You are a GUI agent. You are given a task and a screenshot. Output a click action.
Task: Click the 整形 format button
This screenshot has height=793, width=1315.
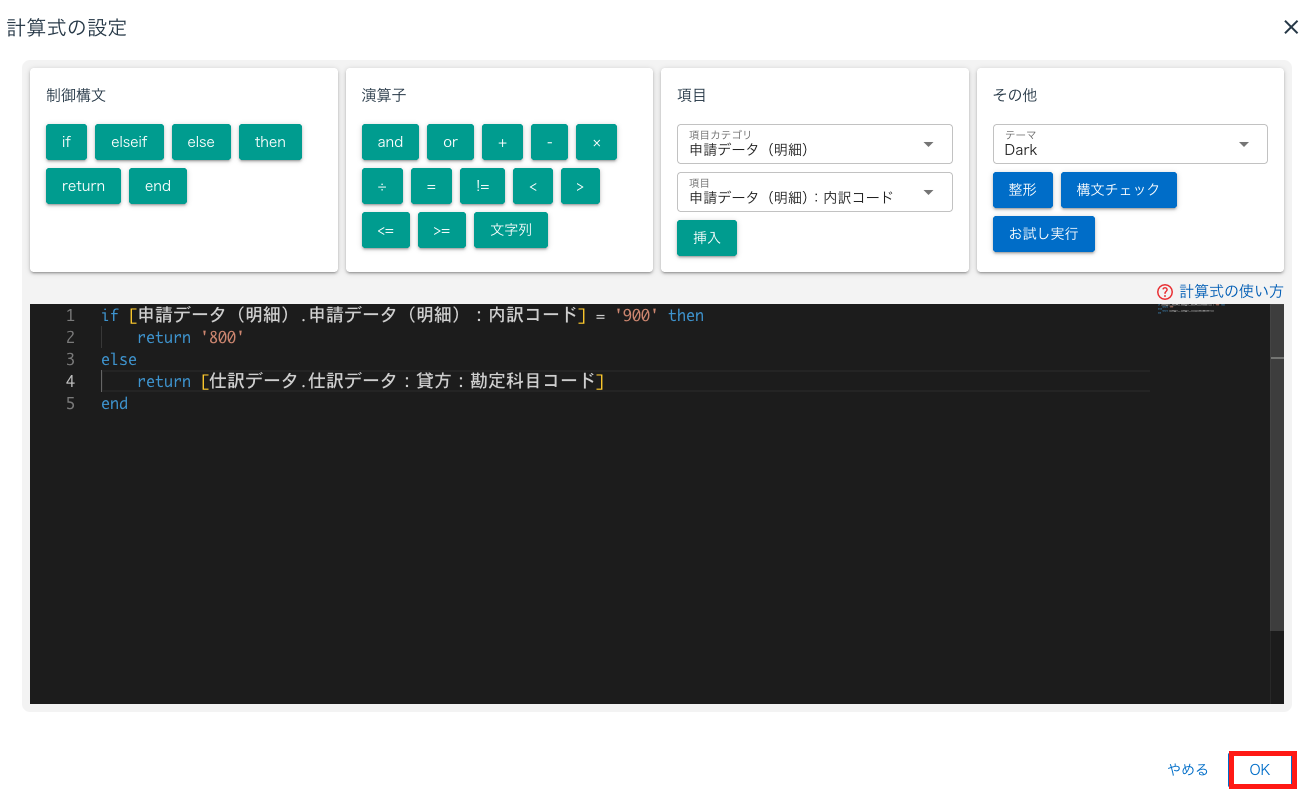click(x=1023, y=190)
